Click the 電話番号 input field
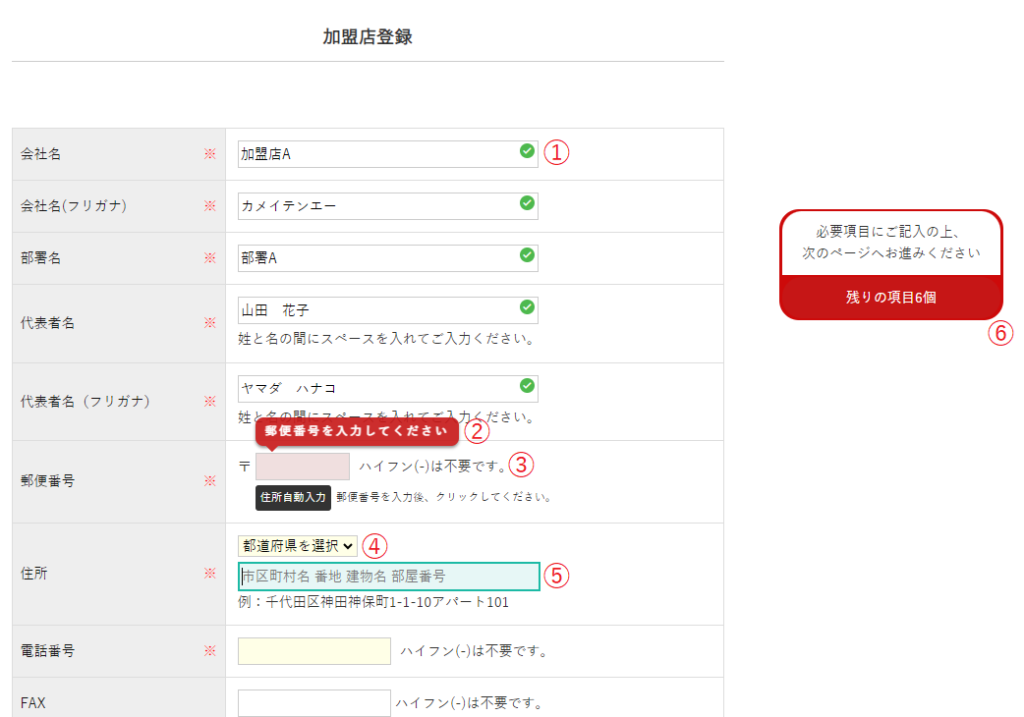This screenshot has width=1024, height=717. (x=314, y=651)
